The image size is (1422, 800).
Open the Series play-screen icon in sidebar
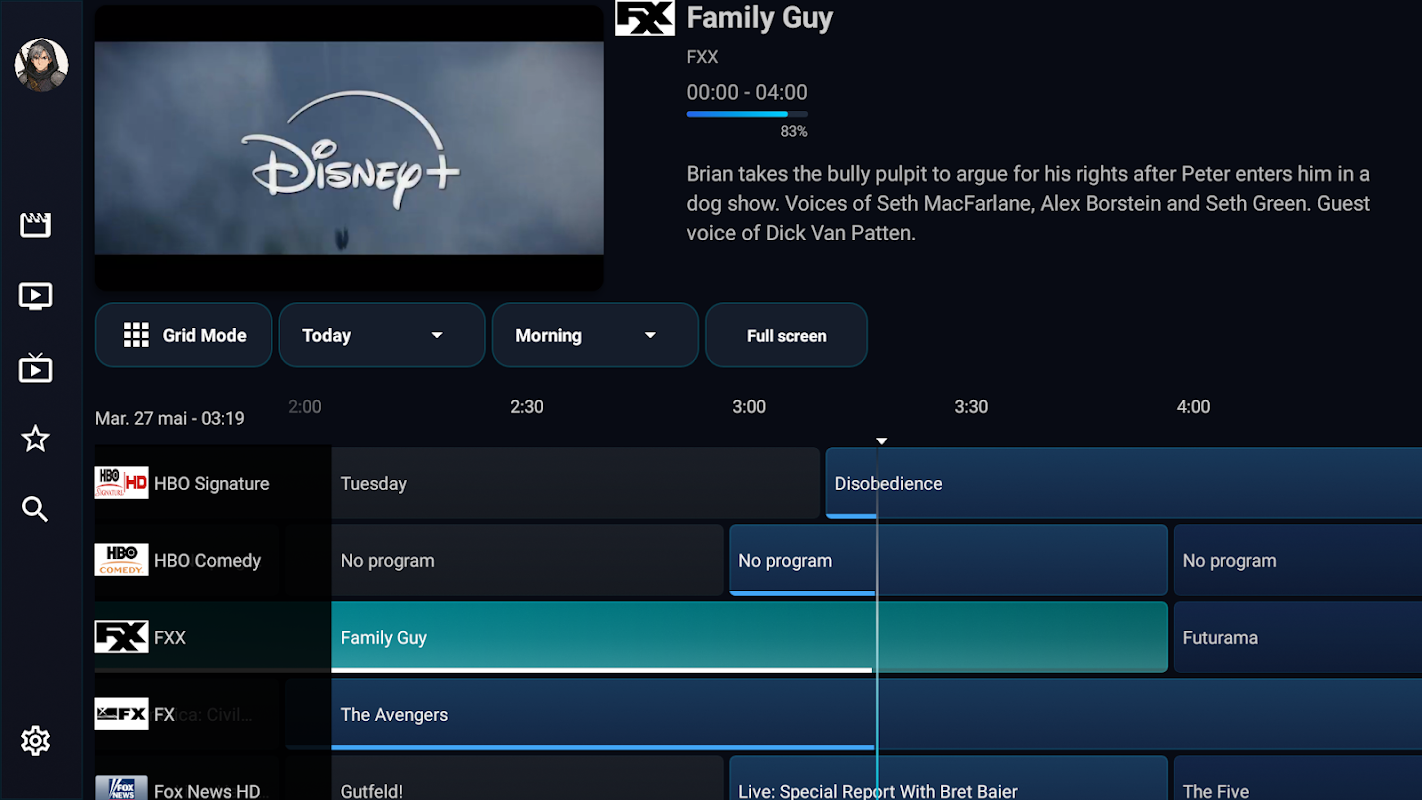click(35, 296)
